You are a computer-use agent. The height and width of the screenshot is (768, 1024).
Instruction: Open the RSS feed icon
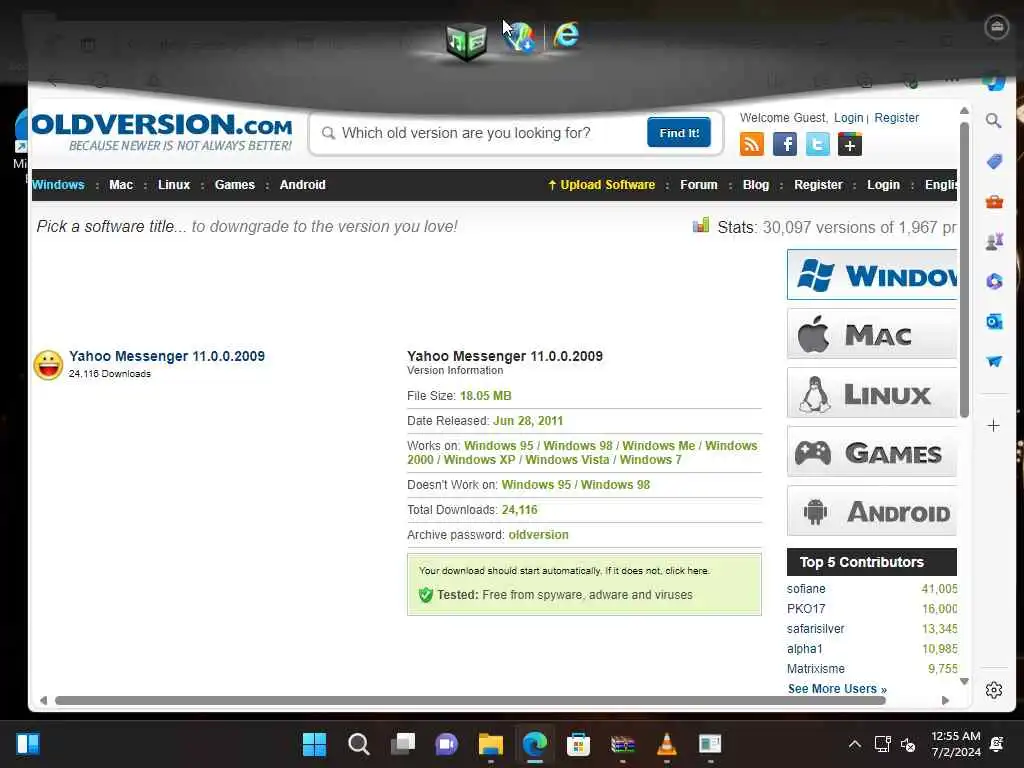[x=752, y=144]
